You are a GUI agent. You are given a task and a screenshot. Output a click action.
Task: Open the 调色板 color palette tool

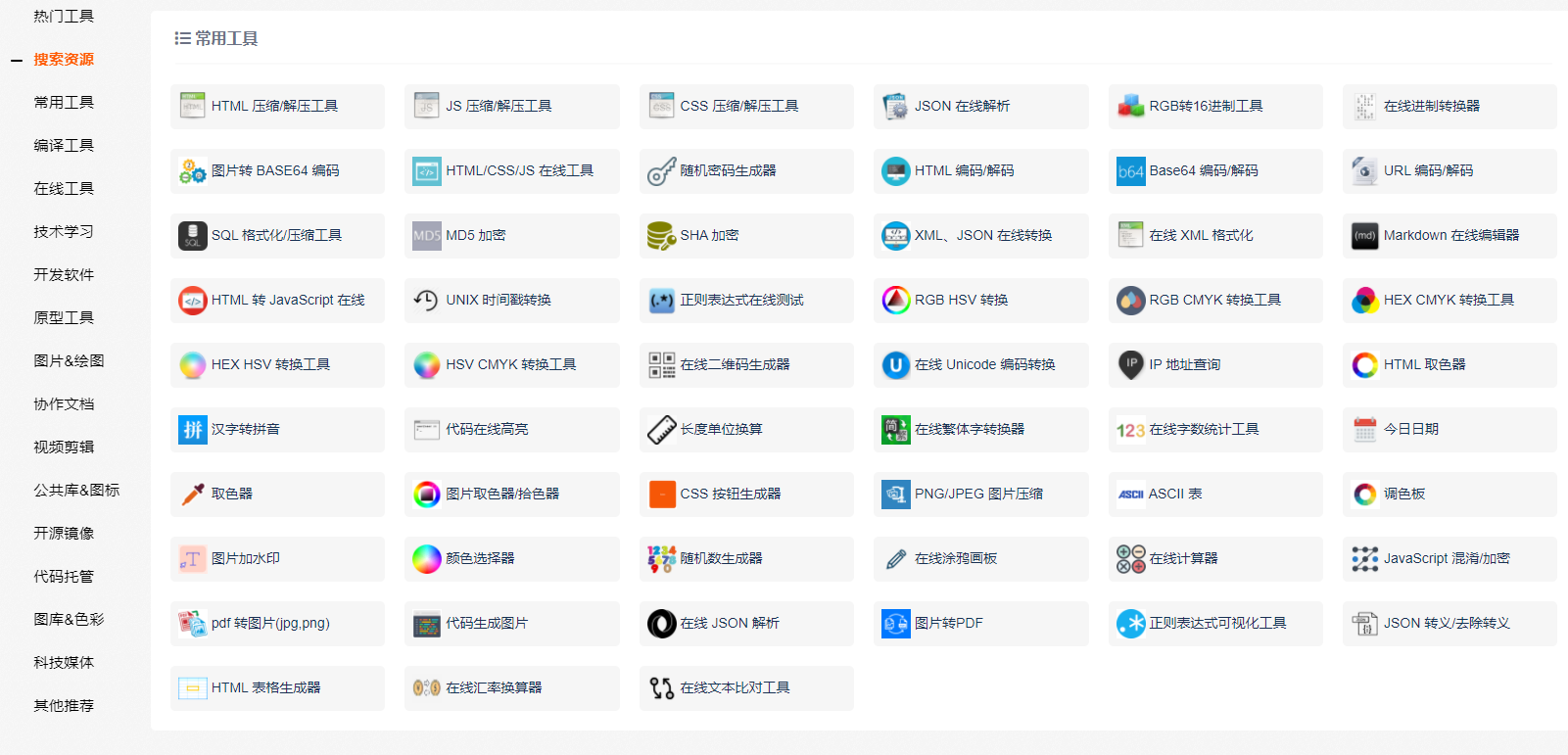point(1403,495)
